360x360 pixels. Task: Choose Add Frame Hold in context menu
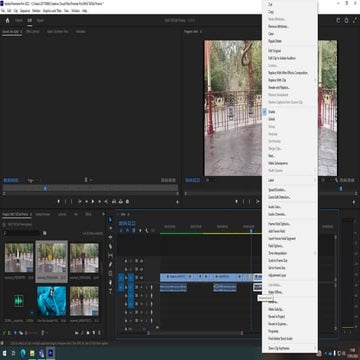point(277,231)
